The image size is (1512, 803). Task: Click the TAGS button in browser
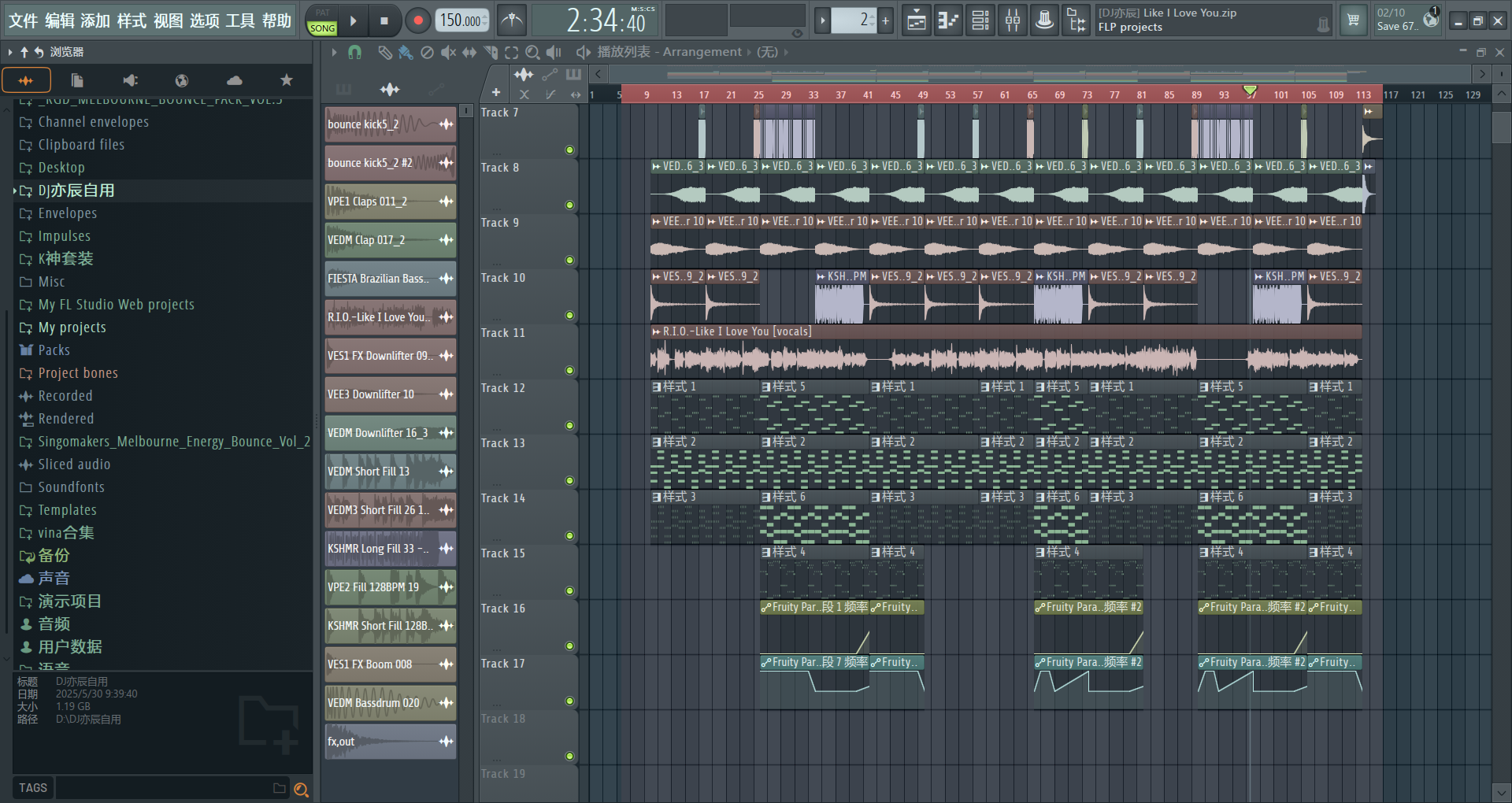33,788
